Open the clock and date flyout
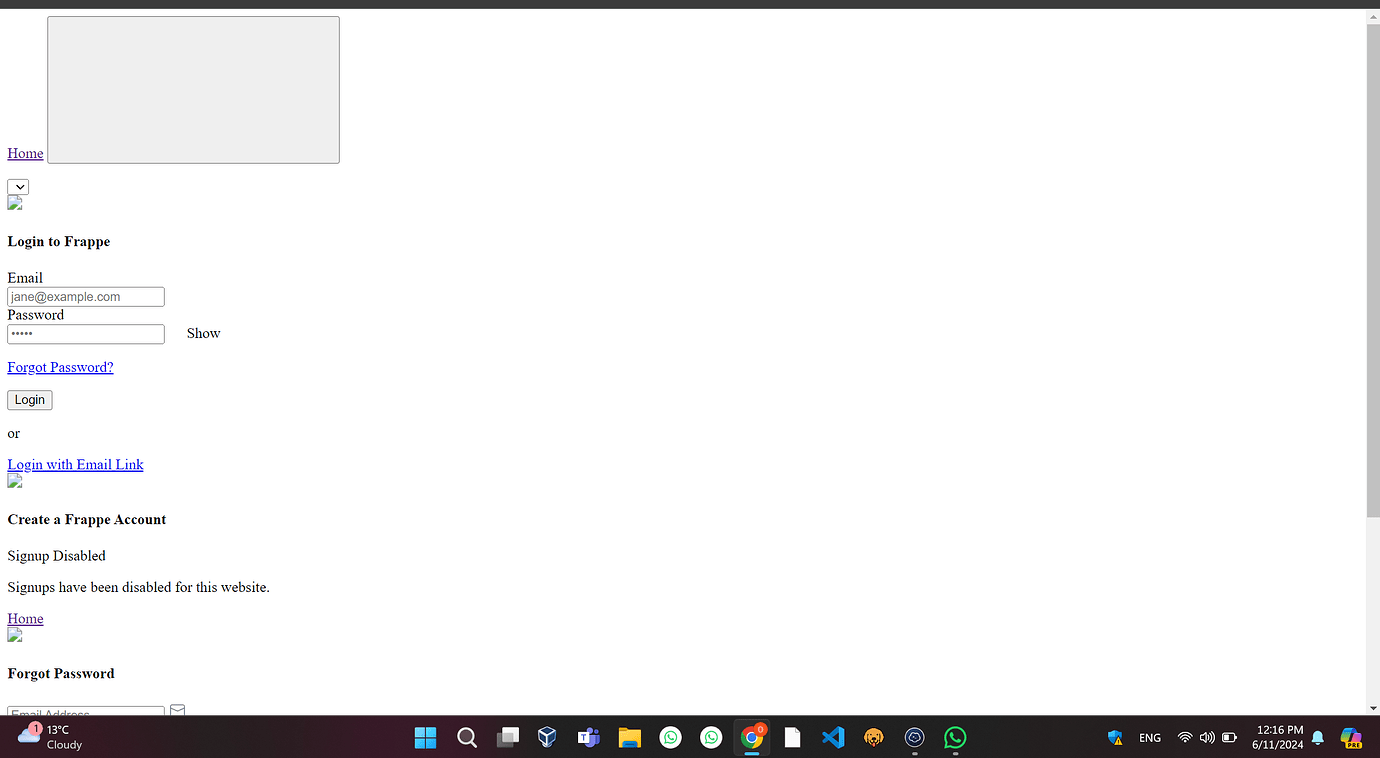This screenshot has width=1380, height=758. click(1277, 738)
